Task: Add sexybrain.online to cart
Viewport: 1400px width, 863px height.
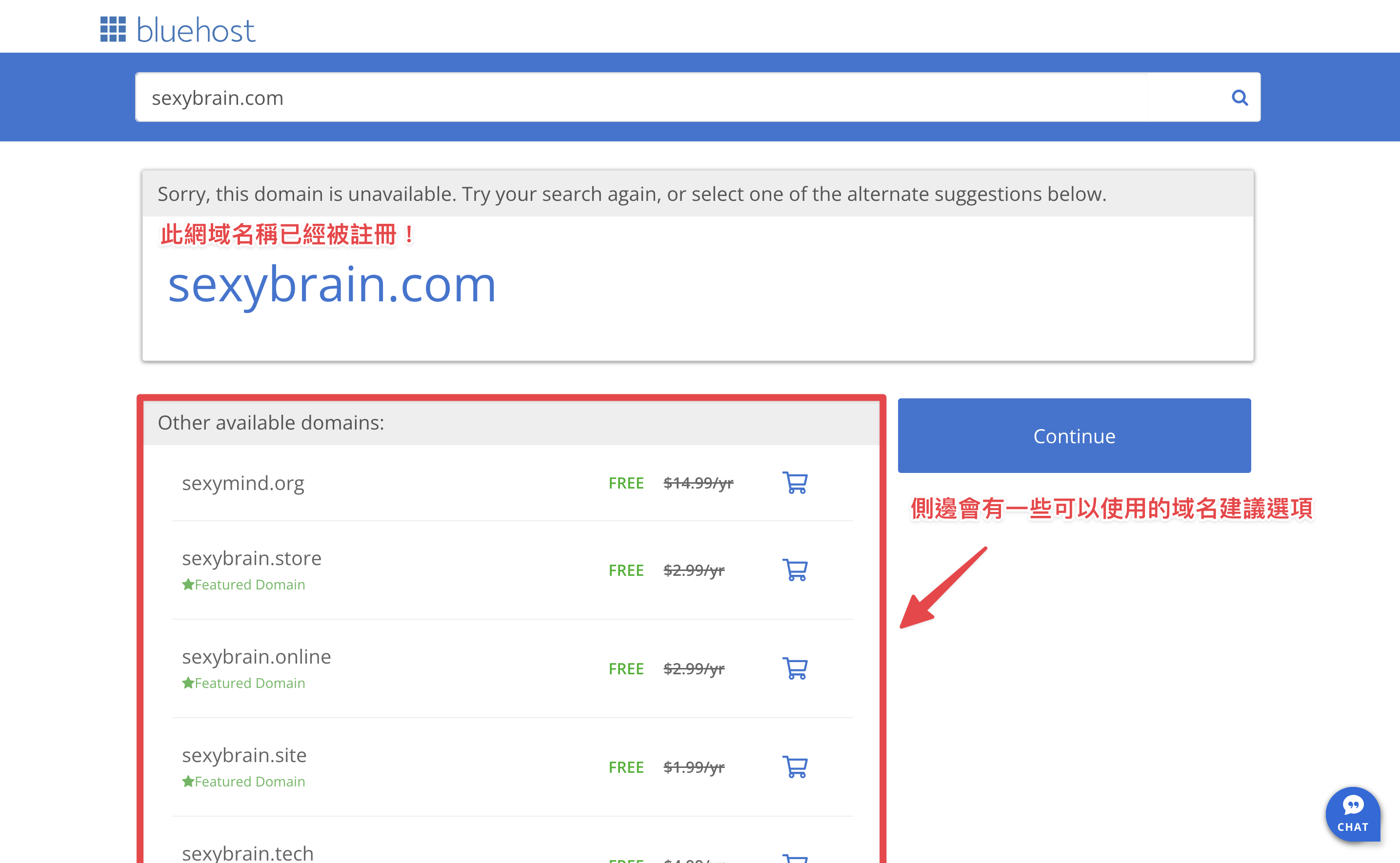Action: (795, 668)
